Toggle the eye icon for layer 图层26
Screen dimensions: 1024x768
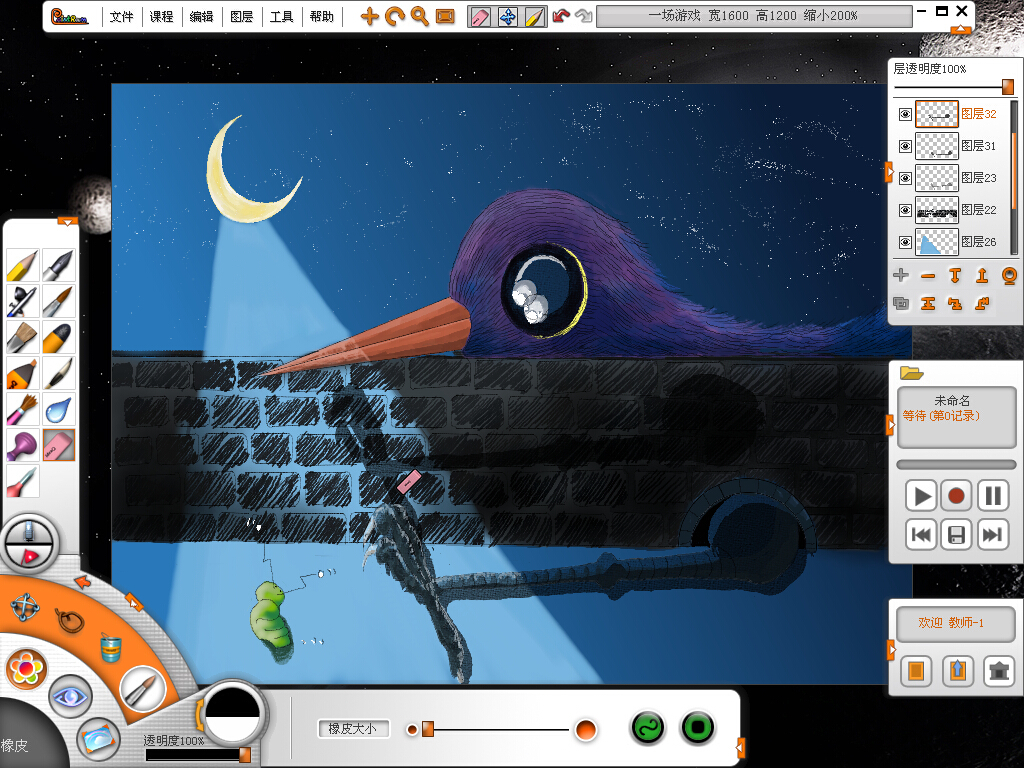(x=905, y=242)
